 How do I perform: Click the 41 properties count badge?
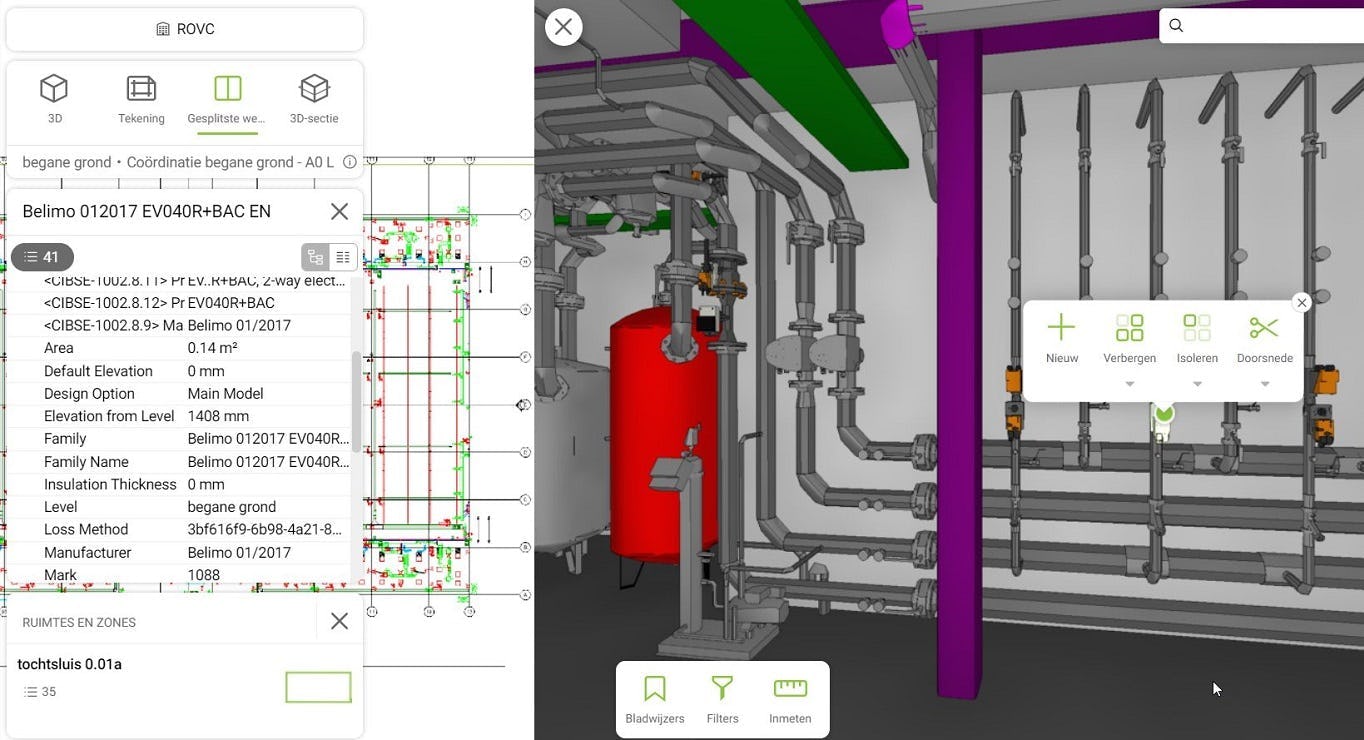[42, 257]
